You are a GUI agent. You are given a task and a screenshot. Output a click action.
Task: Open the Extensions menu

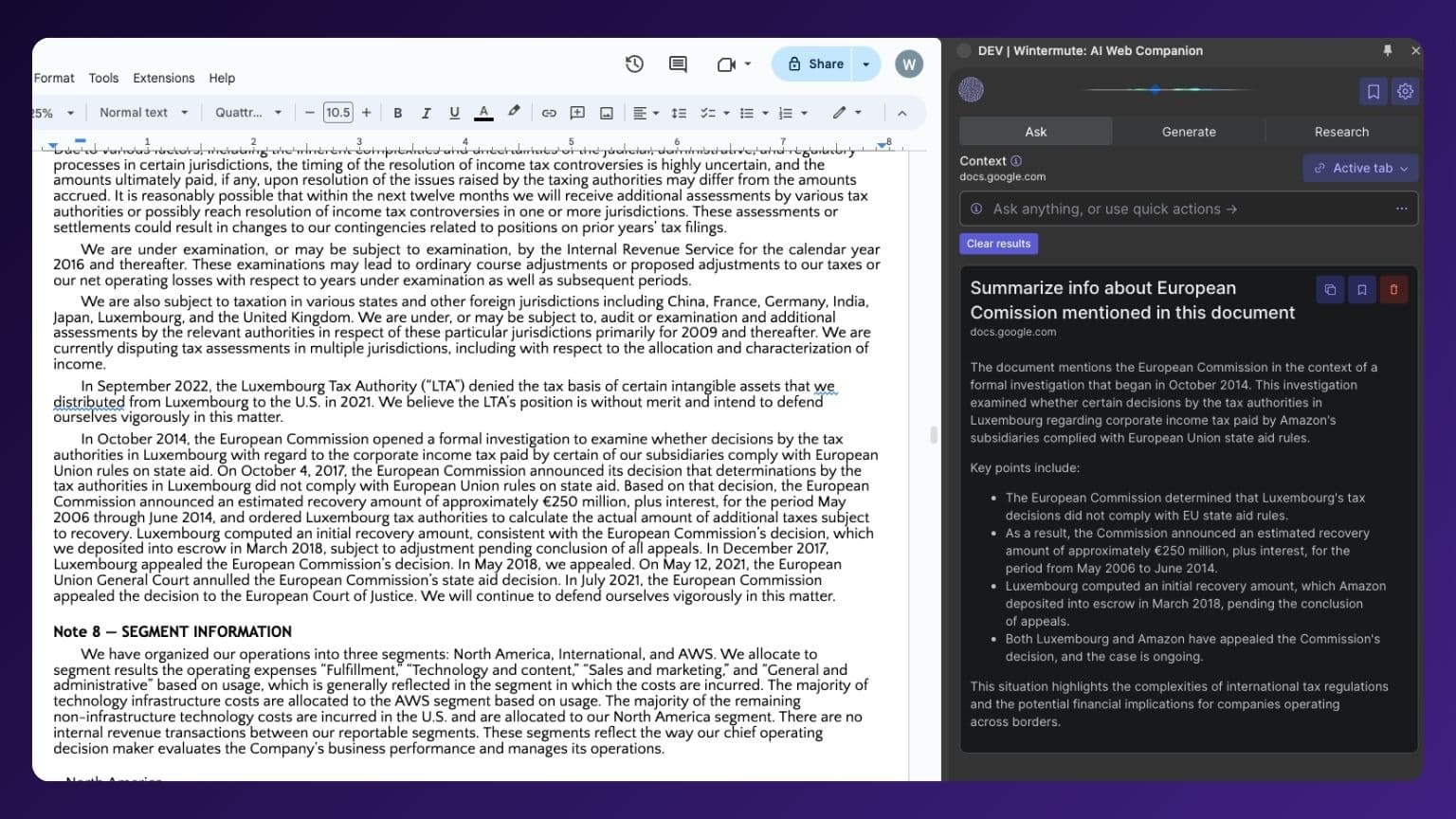coord(163,78)
